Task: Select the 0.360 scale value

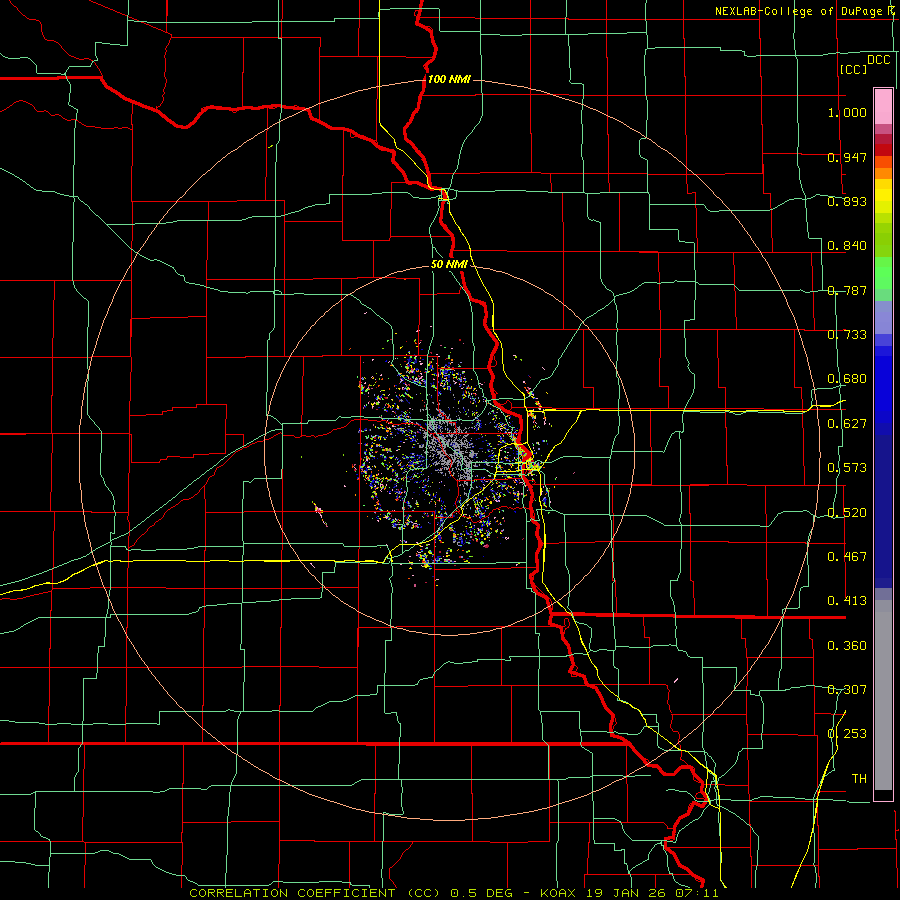Action: point(847,646)
